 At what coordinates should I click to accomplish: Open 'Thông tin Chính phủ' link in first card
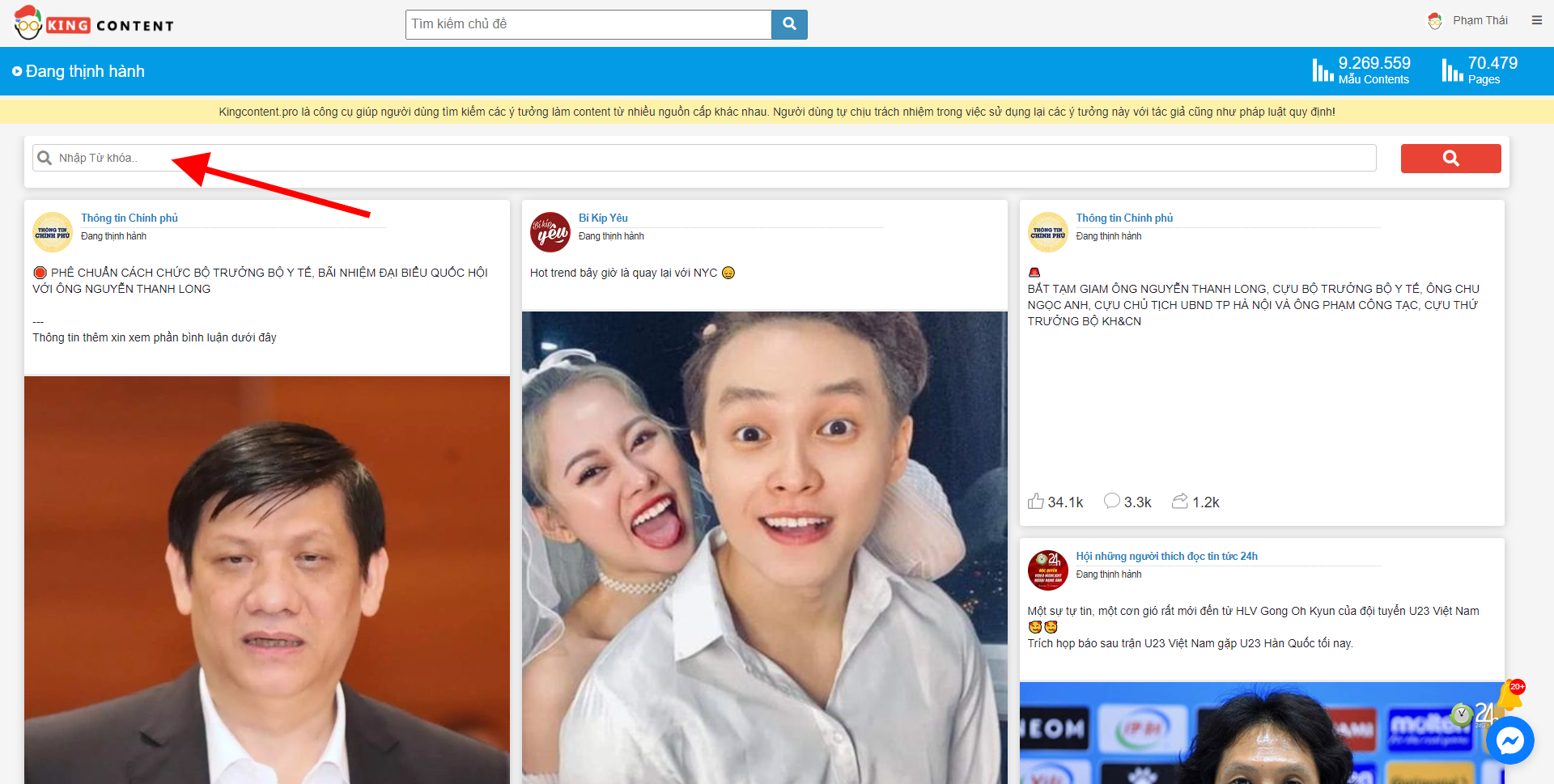click(129, 218)
